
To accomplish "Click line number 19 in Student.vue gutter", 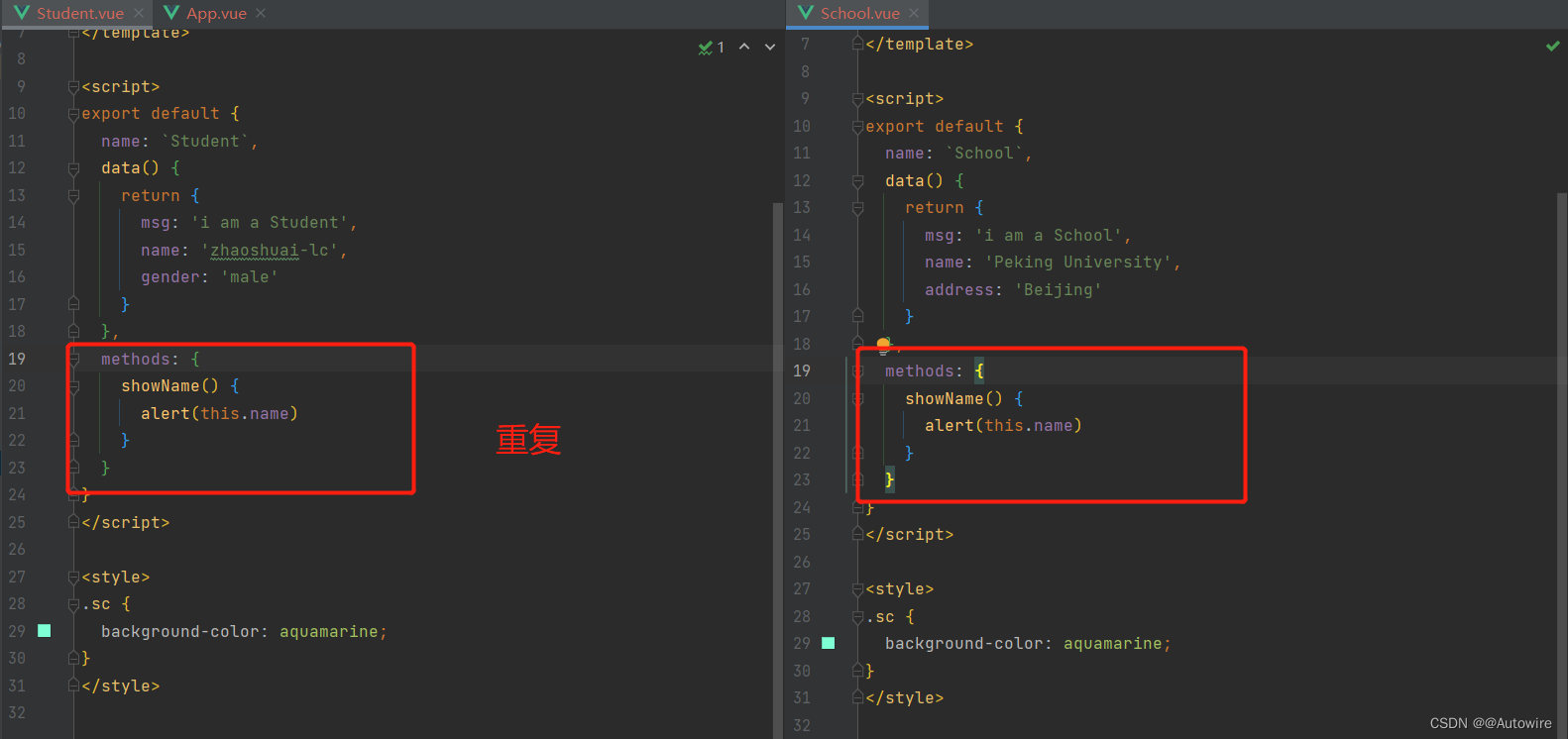I will pos(17,360).
